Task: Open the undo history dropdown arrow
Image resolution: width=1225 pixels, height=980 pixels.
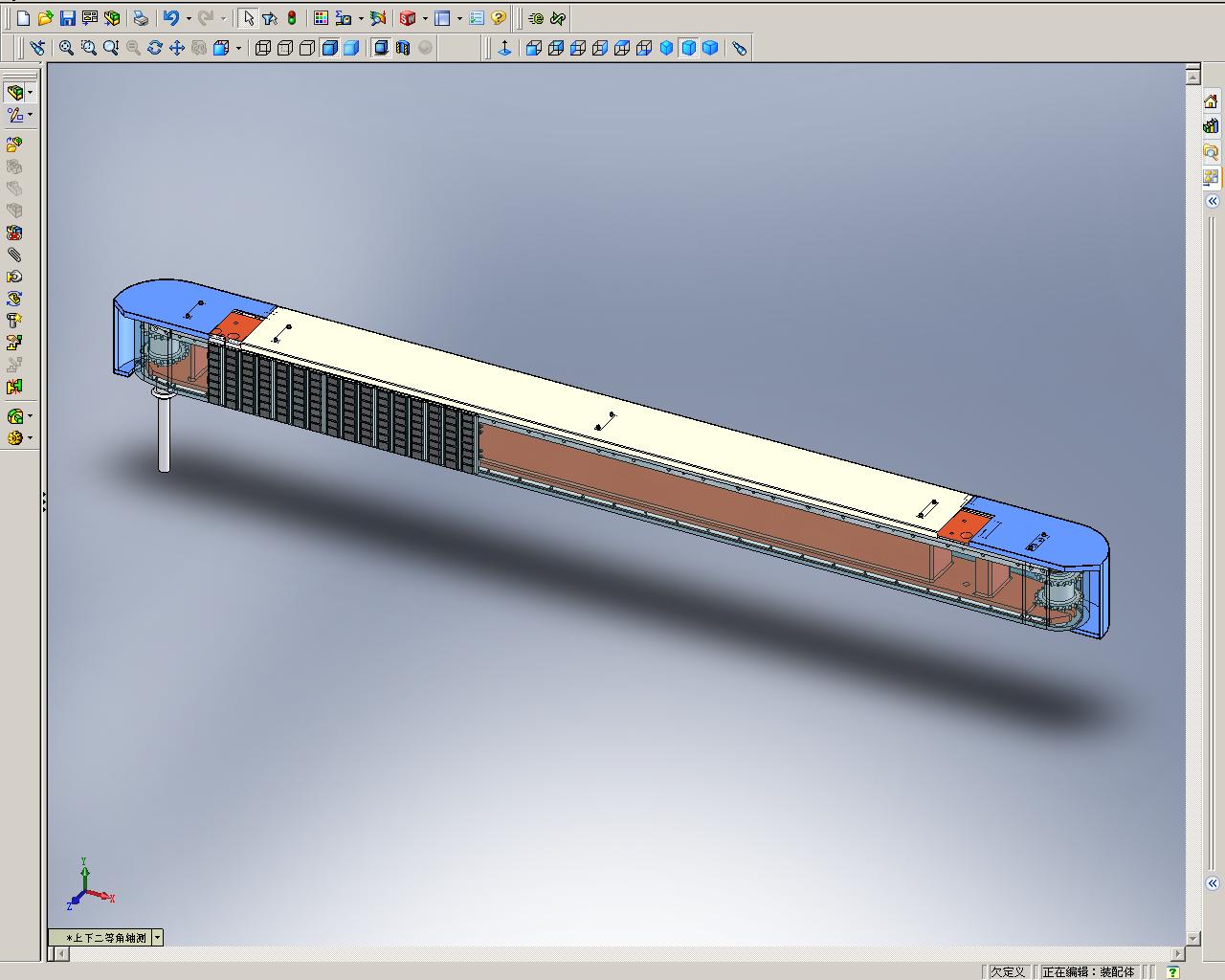Action: click(x=188, y=18)
